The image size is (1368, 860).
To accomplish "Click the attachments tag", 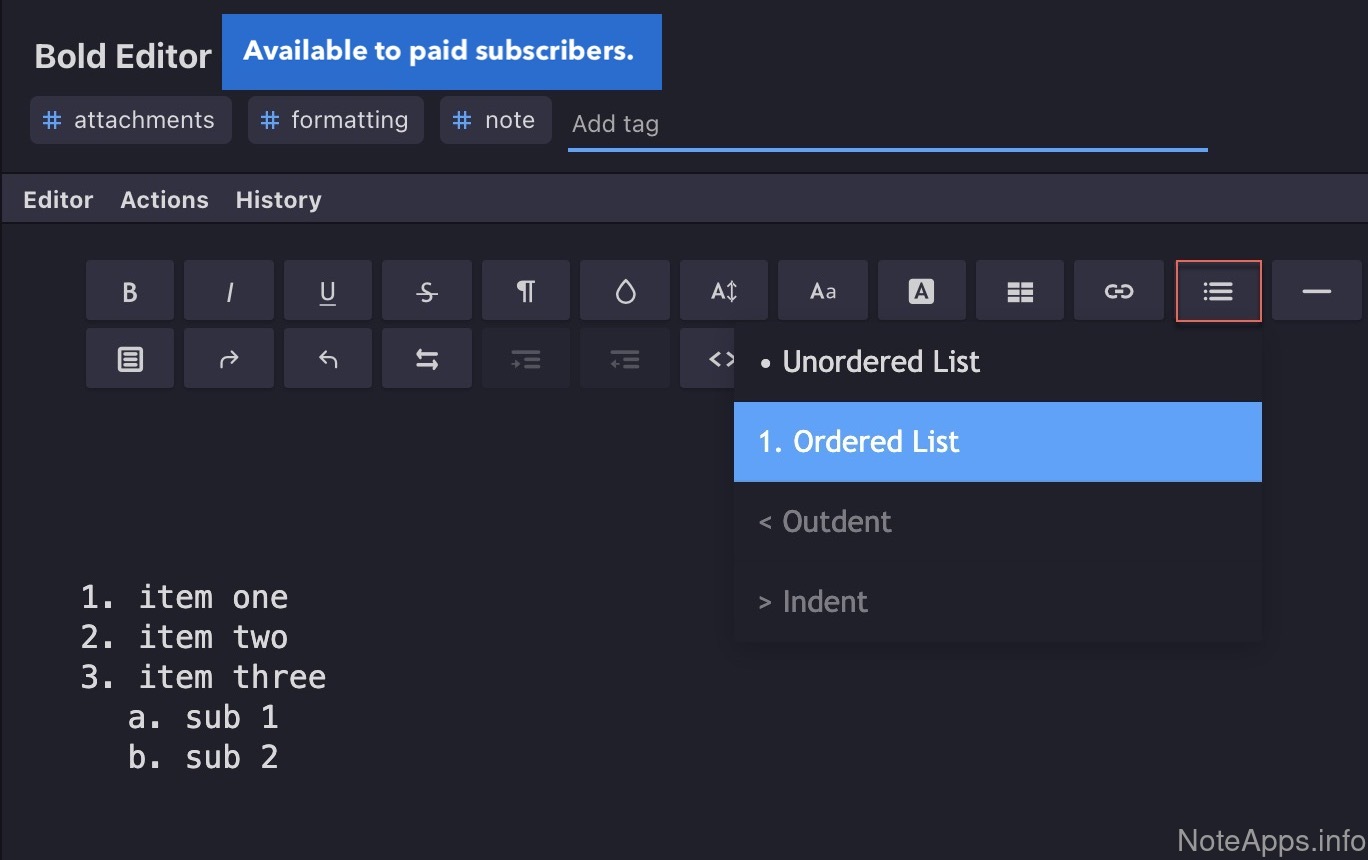I will tap(131, 121).
